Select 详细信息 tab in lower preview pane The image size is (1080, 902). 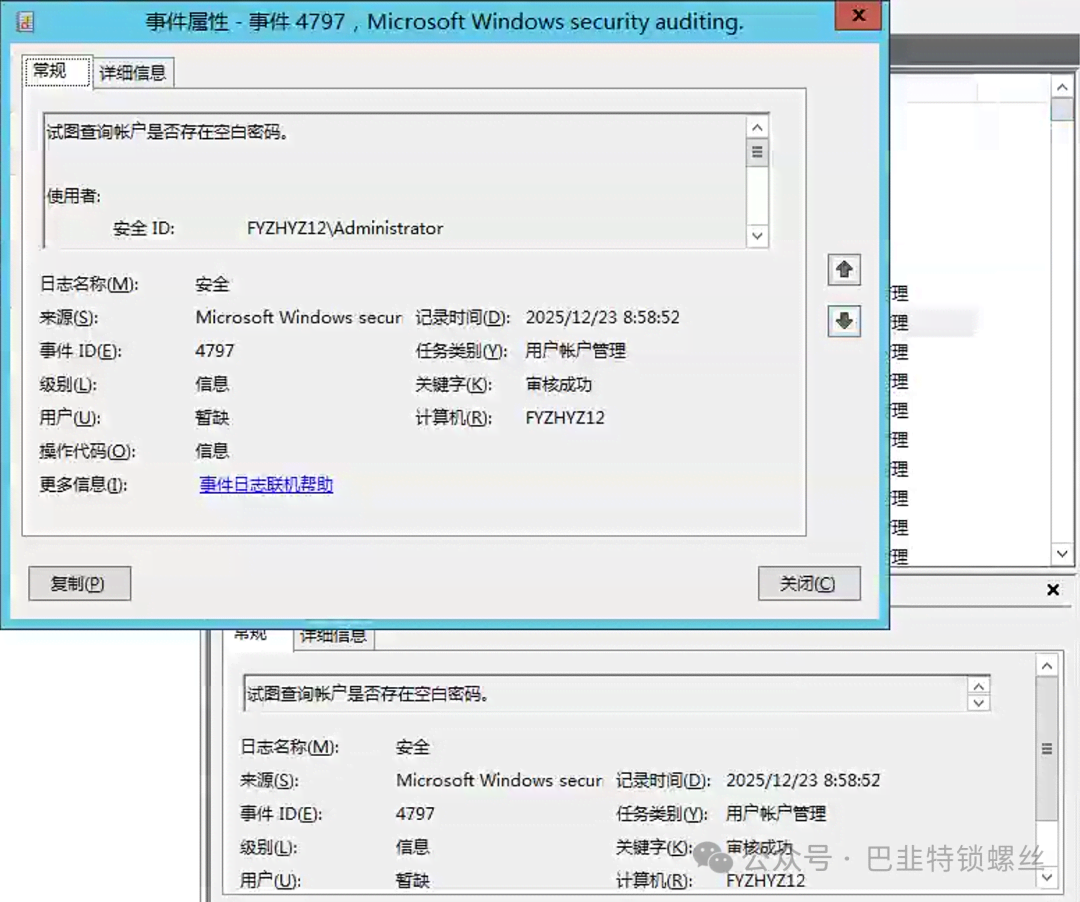tap(333, 636)
